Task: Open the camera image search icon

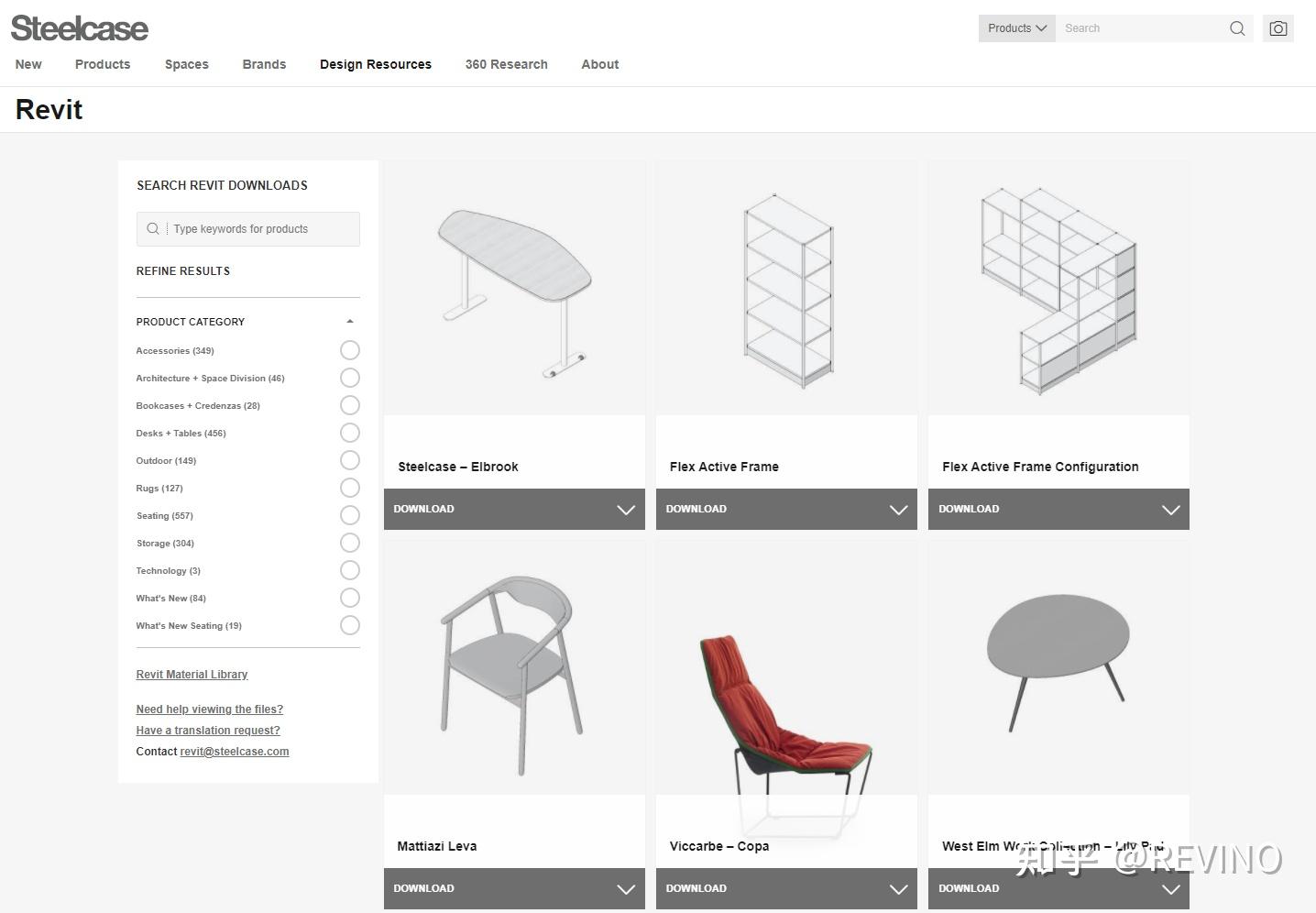Action: 1278,28
